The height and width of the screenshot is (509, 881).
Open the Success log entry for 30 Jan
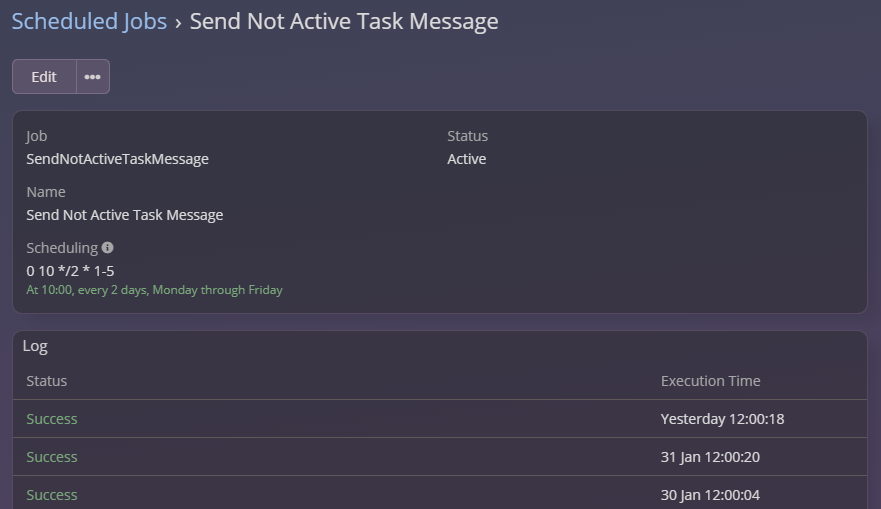coord(52,495)
